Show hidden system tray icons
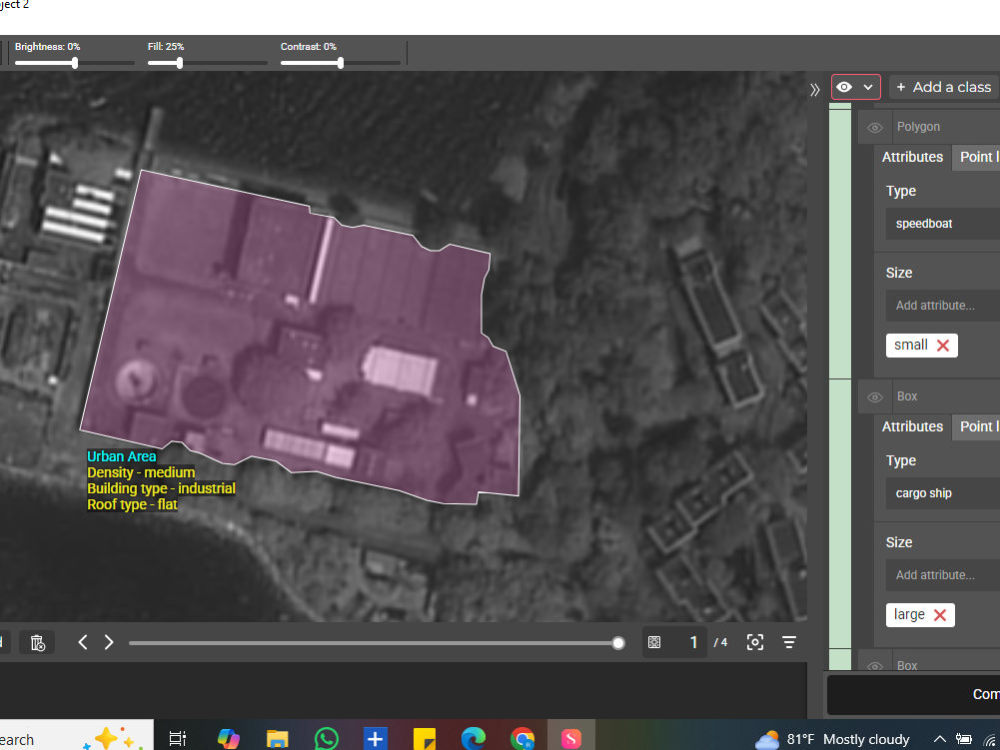This screenshot has width=1000, height=750. tap(939, 739)
